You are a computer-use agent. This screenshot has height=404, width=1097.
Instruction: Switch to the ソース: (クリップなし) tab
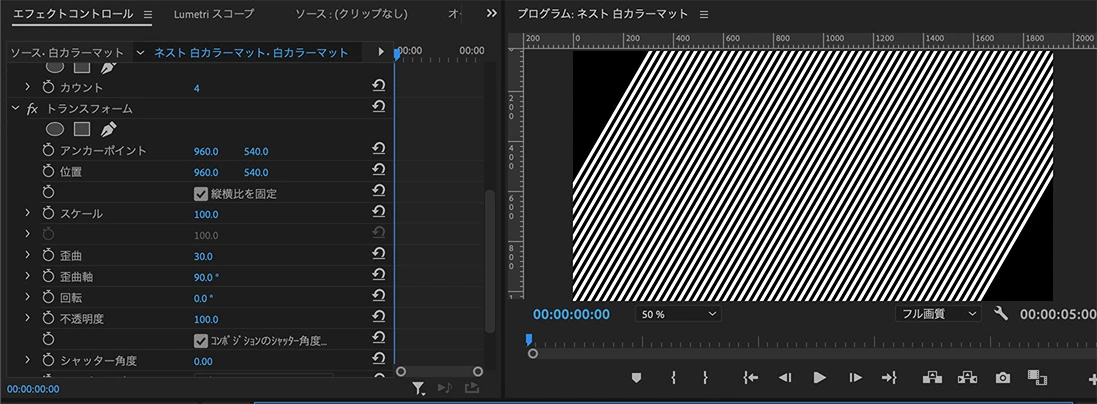pyautogui.click(x=351, y=14)
